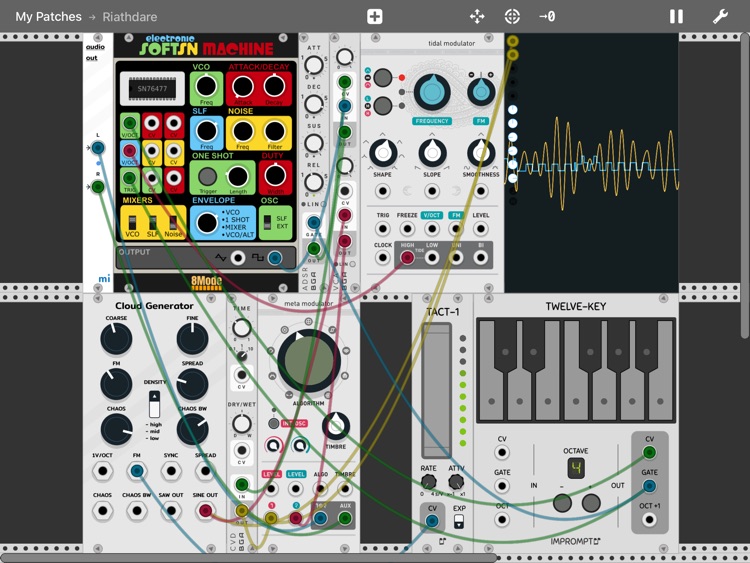The width and height of the screenshot is (750, 563).
Task: Adjust the Tidal Modulator FREQUENCY knob
Action: pyautogui.click(x=432, y=93)
